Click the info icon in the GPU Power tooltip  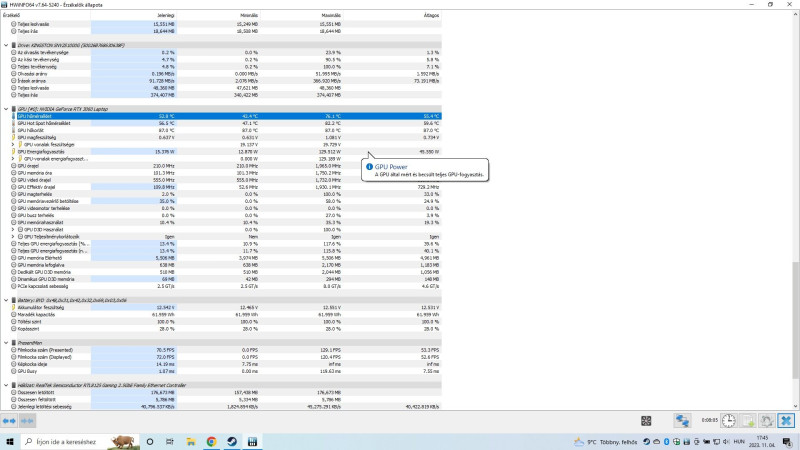point(369,167)
